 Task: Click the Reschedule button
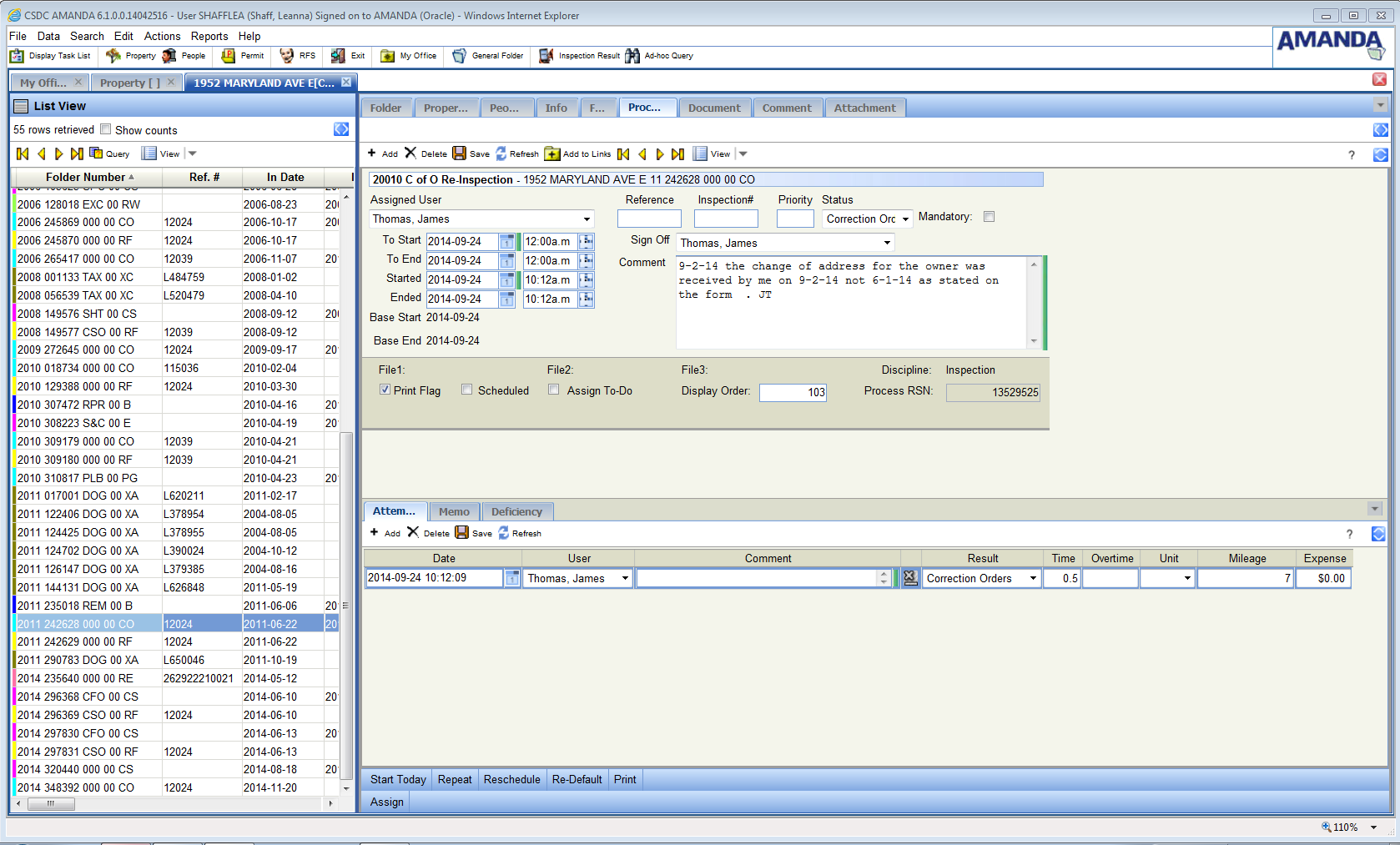[x=511, y=779]
